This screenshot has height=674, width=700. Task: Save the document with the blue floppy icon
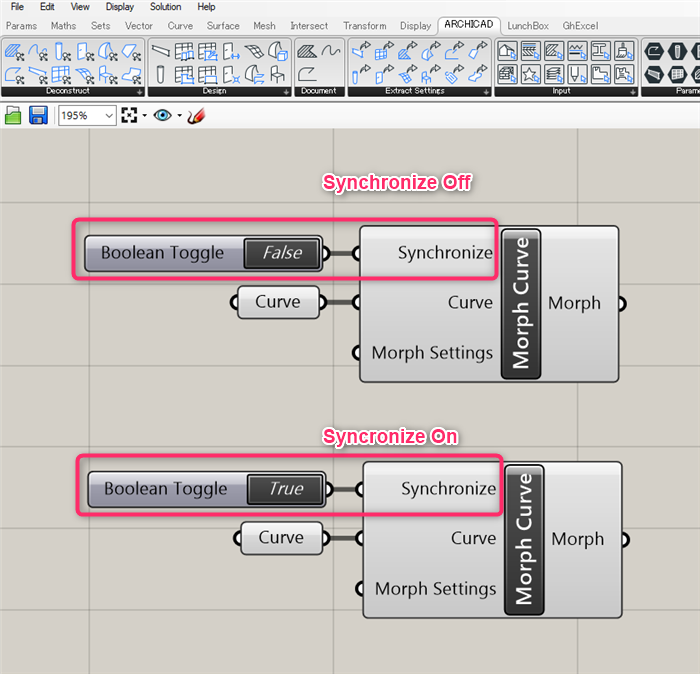click(38, 116)
